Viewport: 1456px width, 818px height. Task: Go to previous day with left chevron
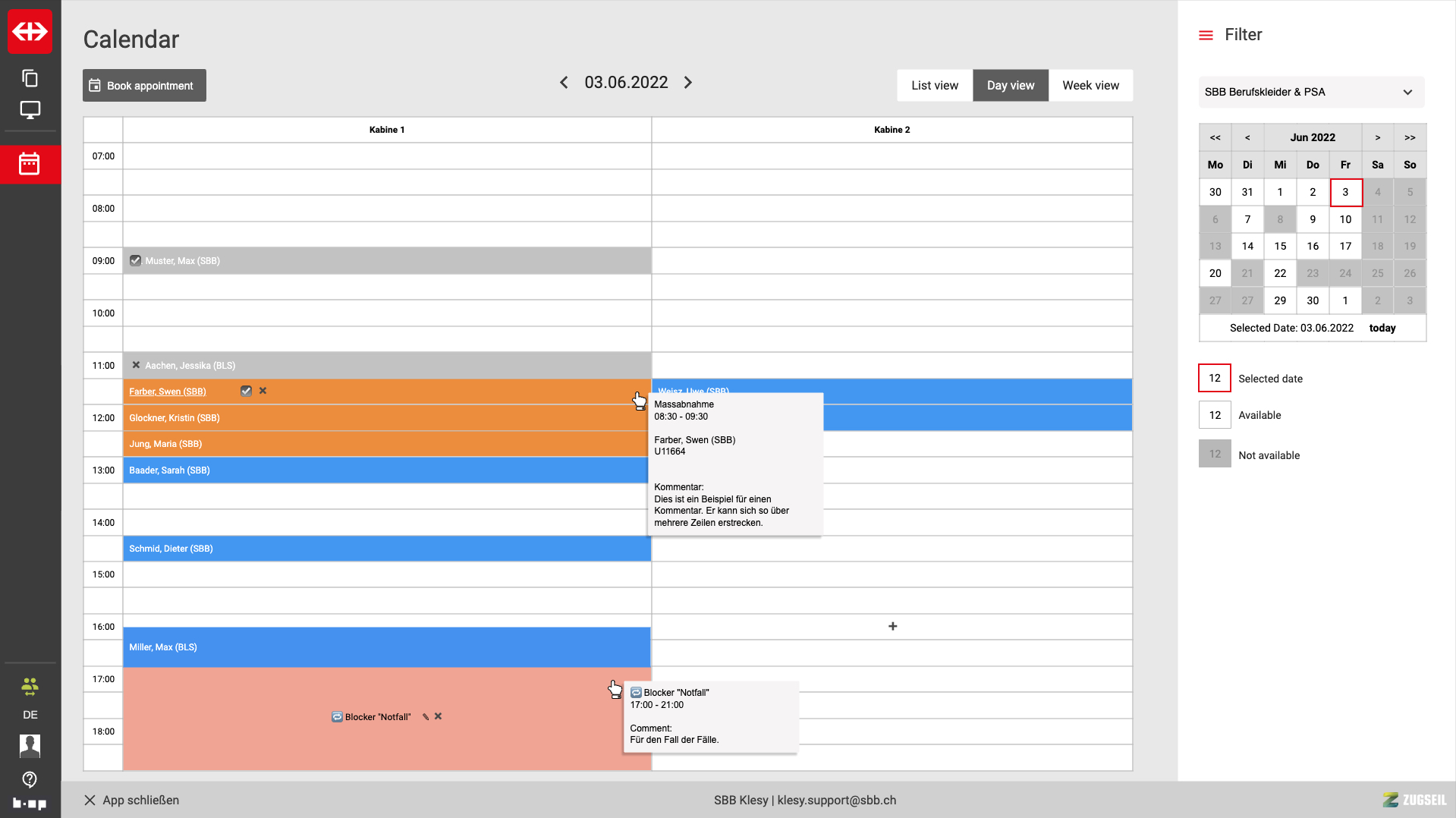[564, 83]
